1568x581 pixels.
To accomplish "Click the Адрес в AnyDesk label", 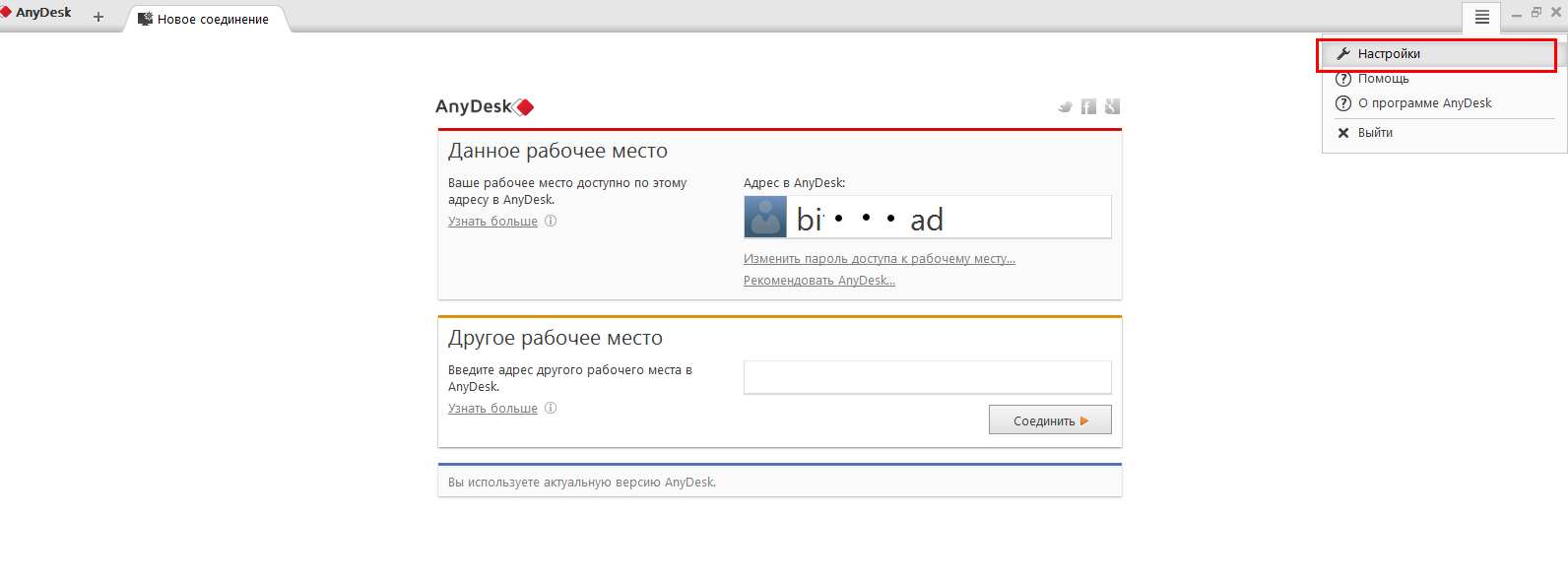I will 794,183.
